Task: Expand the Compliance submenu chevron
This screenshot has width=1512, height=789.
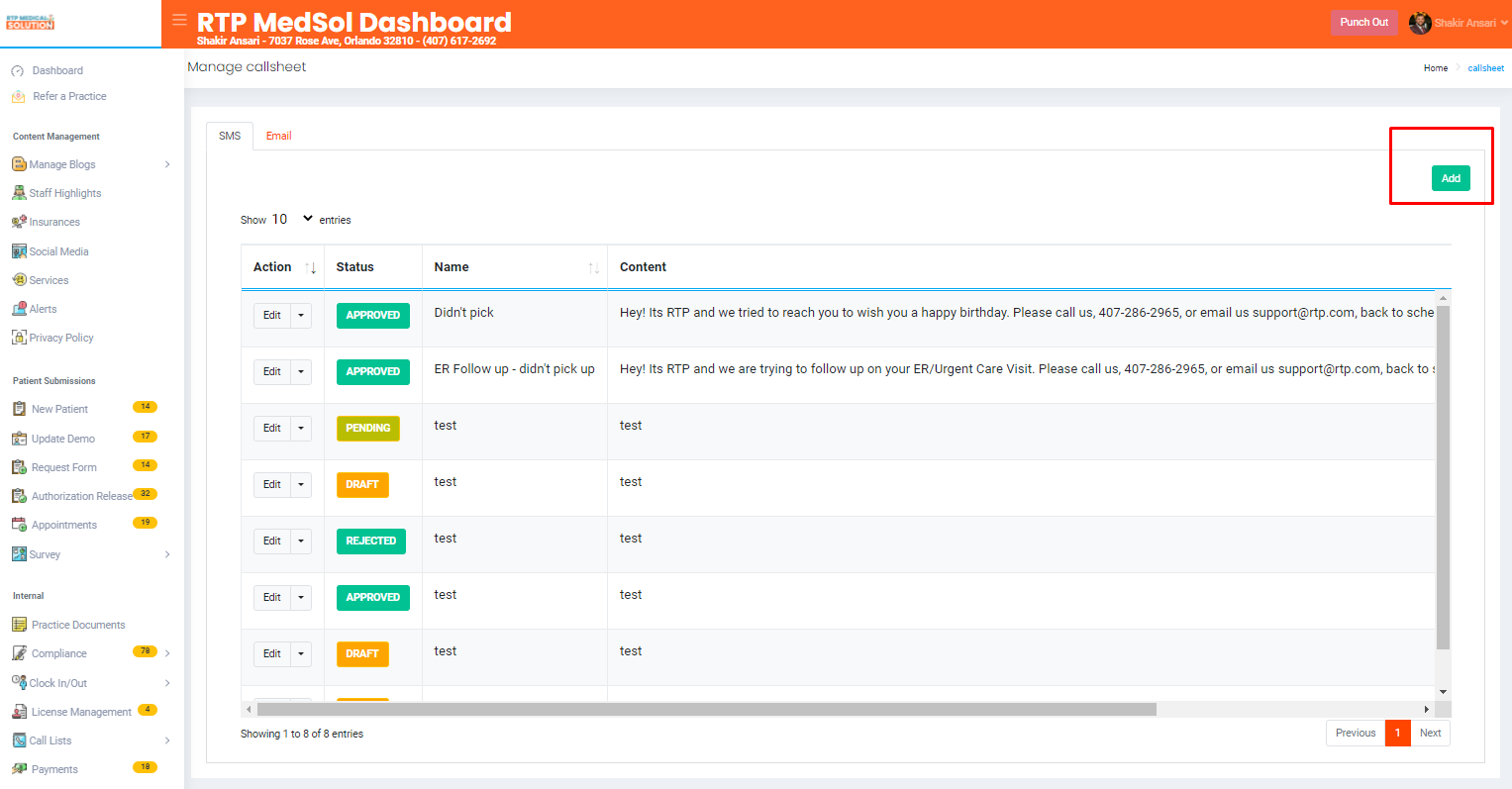Action: (167, 653)
